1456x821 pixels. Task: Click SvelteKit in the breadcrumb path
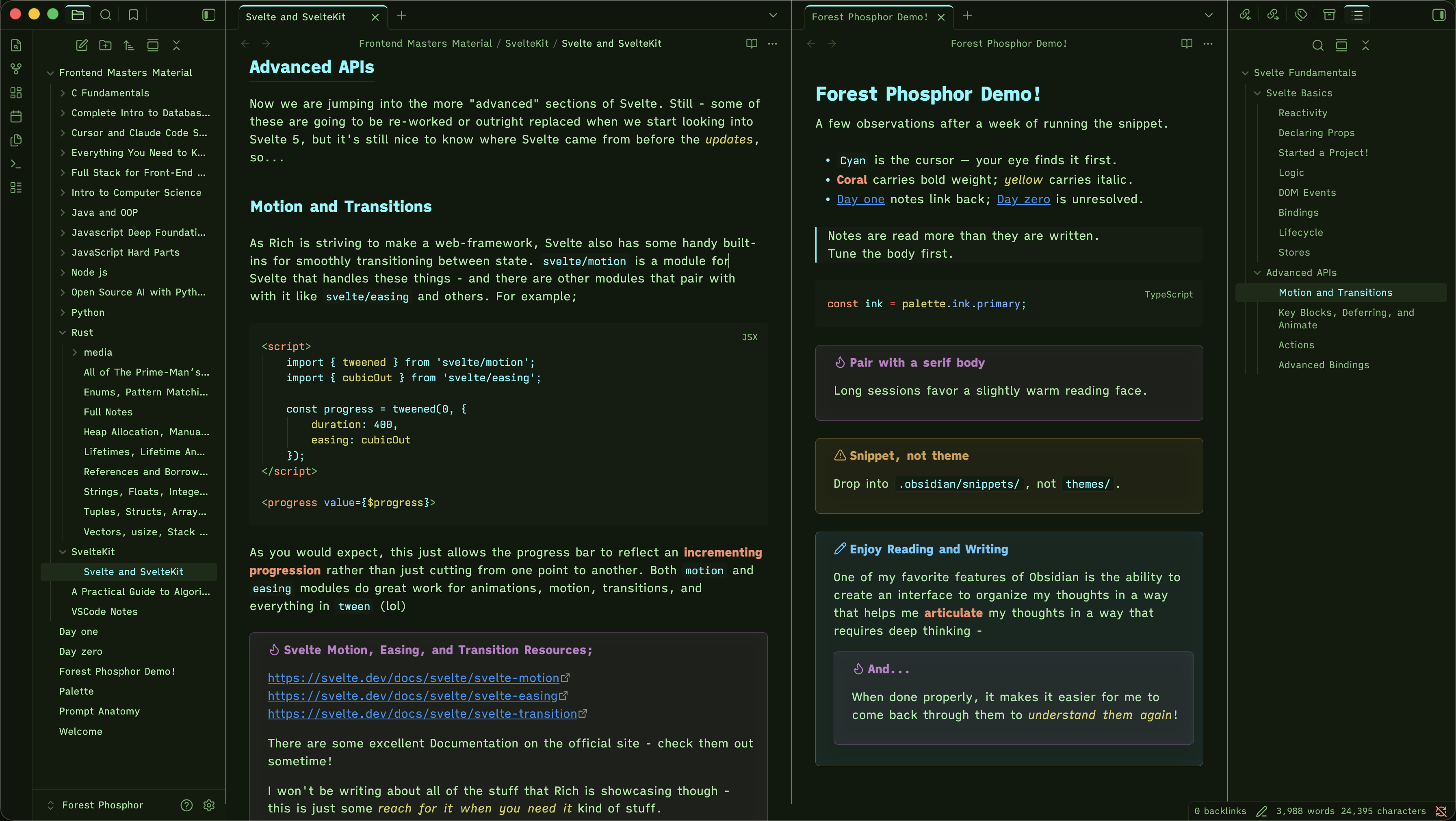point(526,43)
